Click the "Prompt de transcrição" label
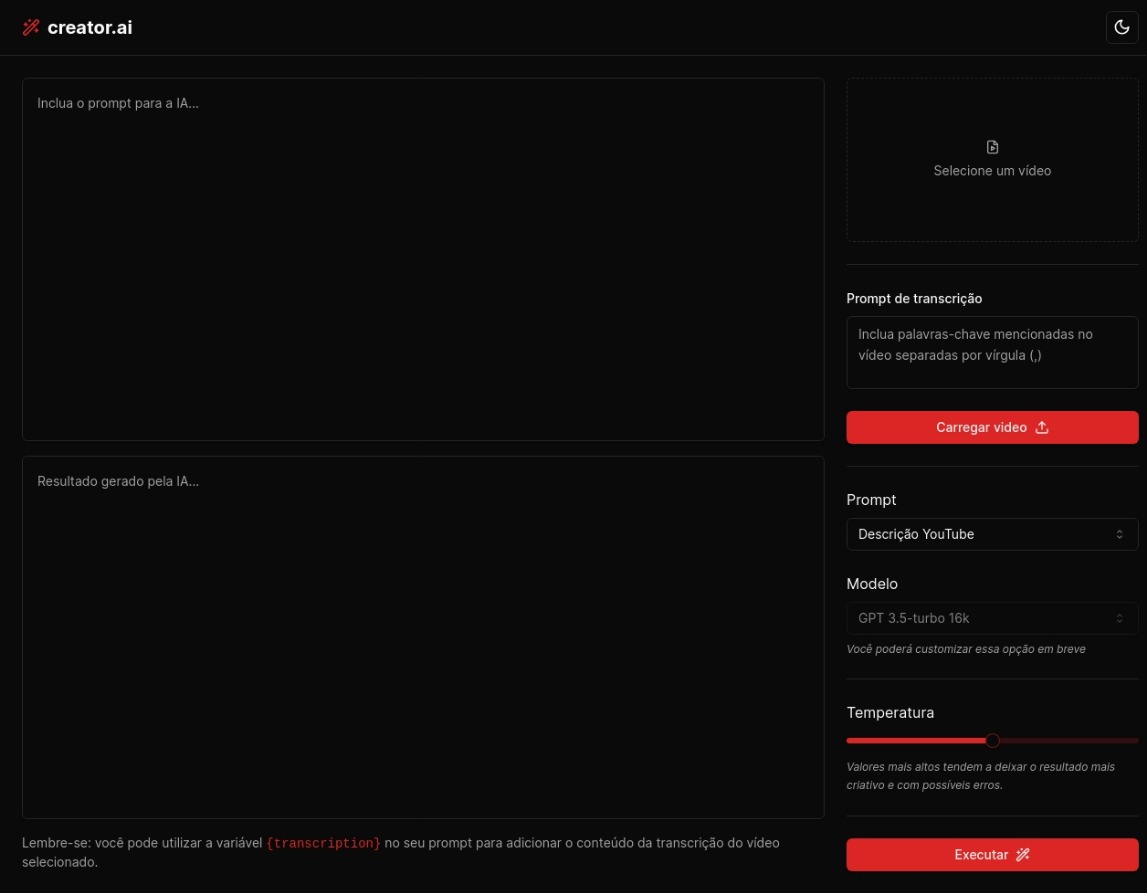Viewport: 1147px width, 893px height. (x=914, y=299)
